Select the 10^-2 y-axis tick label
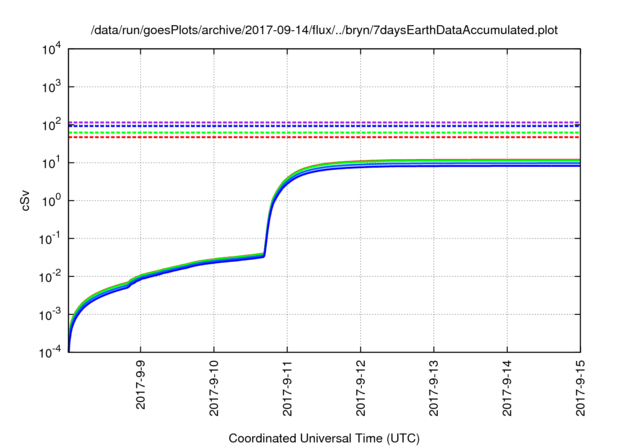Viewport: 640px width, 448px height. [x=50, y=277]
